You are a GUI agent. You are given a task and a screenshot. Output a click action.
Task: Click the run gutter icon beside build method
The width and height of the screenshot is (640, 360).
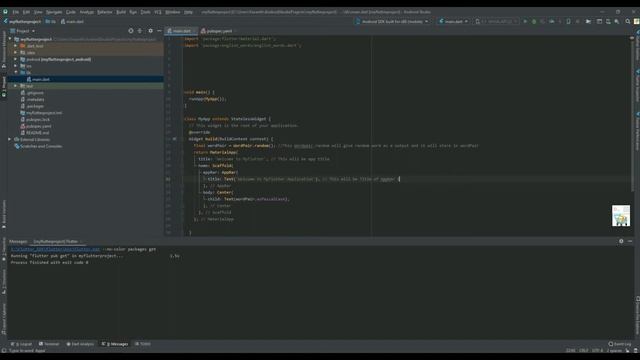coord(174,139)
